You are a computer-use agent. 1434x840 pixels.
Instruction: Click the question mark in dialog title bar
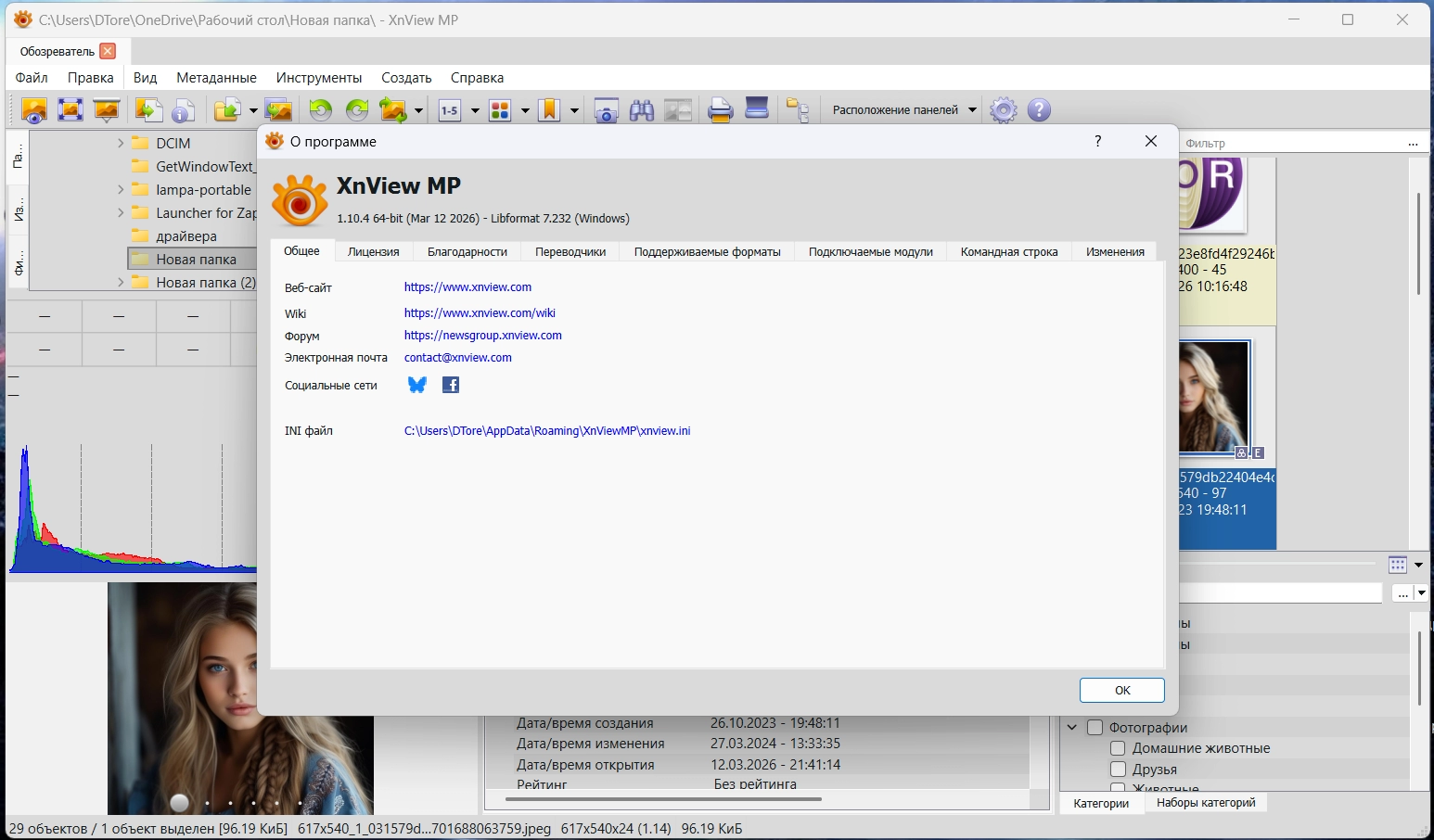(x=1098, y=141)
